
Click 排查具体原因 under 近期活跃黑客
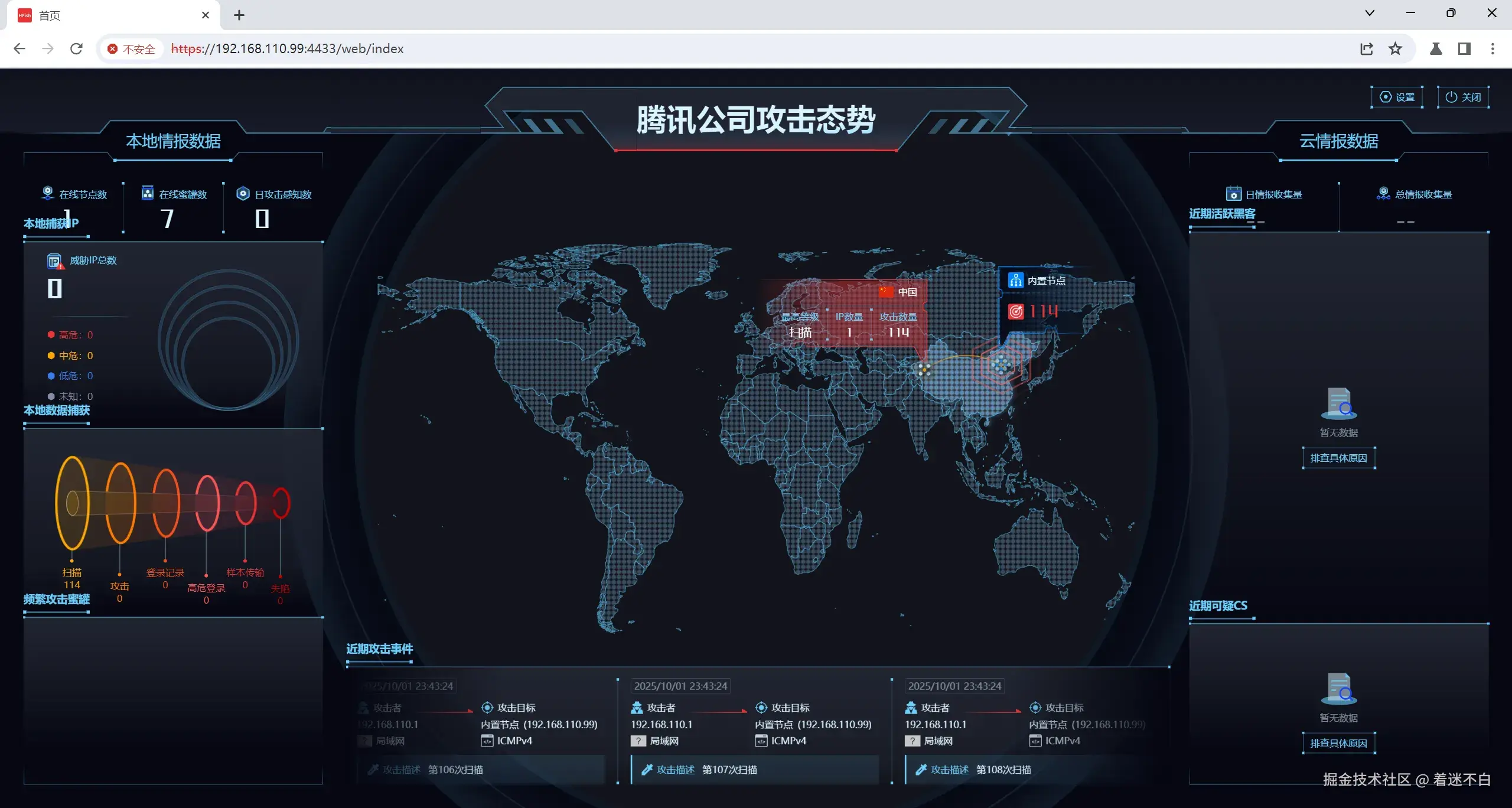(x=1338, y=458)
